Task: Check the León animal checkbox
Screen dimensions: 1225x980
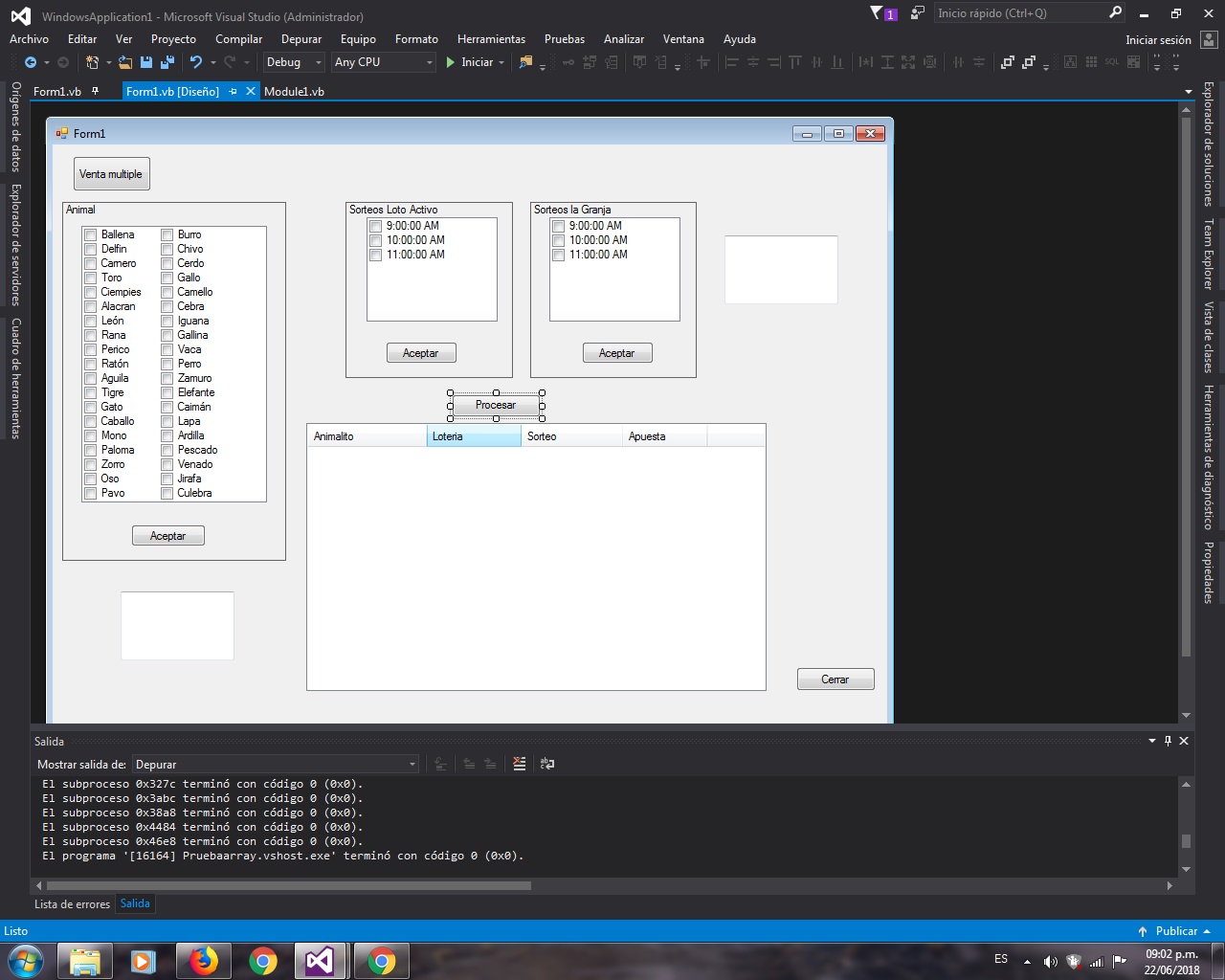Action: [90, 321]
